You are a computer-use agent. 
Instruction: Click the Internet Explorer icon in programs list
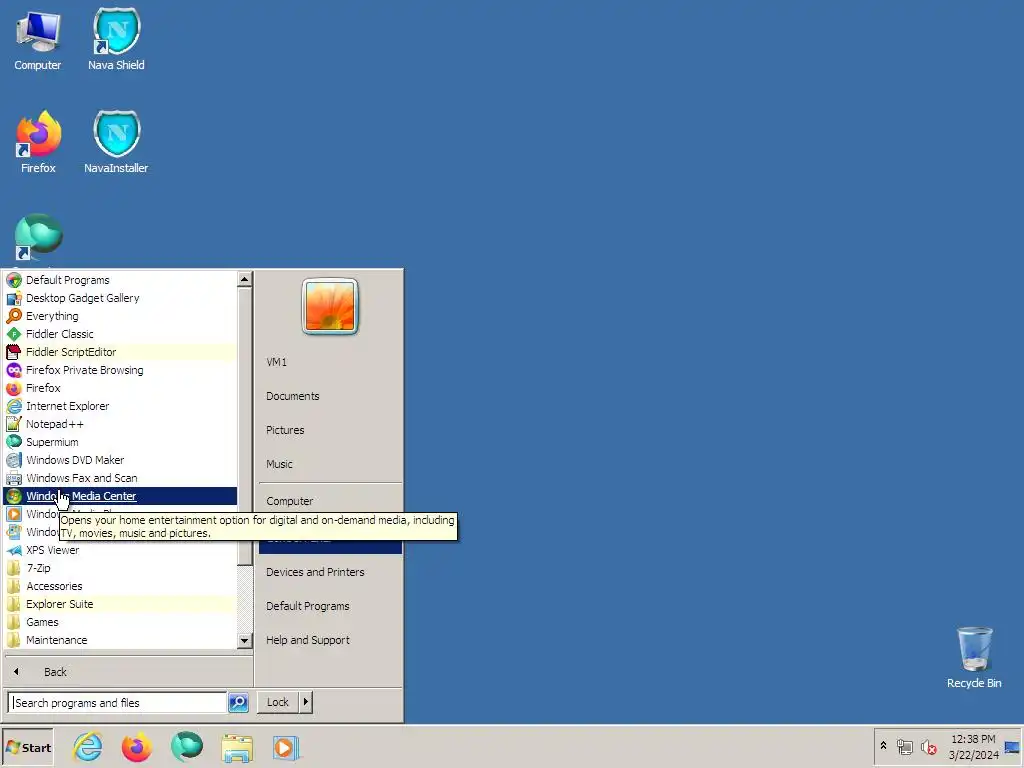click(x=14, y=406)
